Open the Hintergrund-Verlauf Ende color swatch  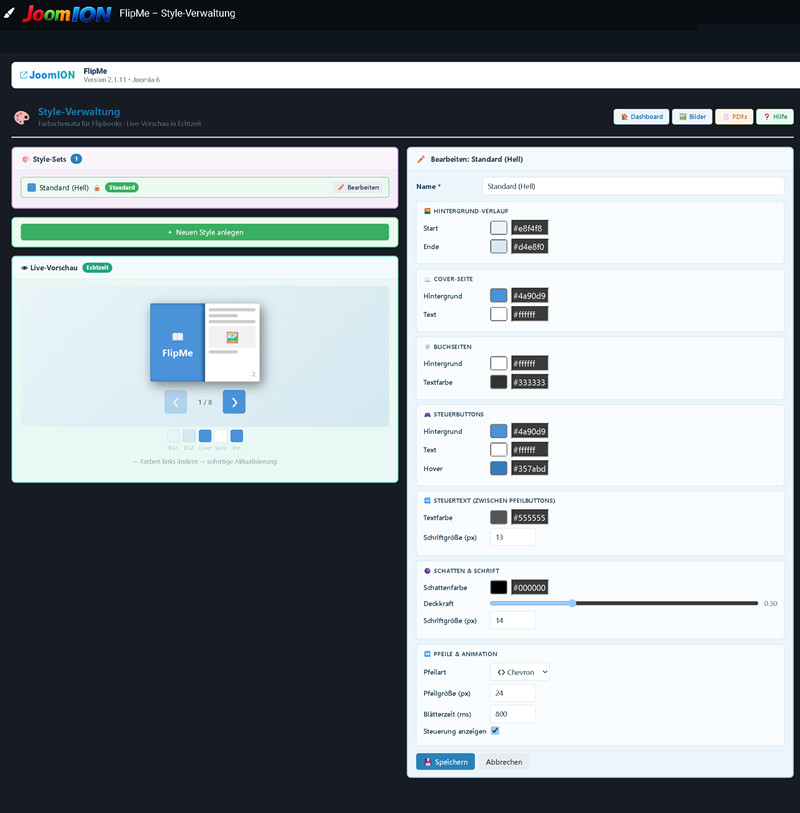point(499,247)
